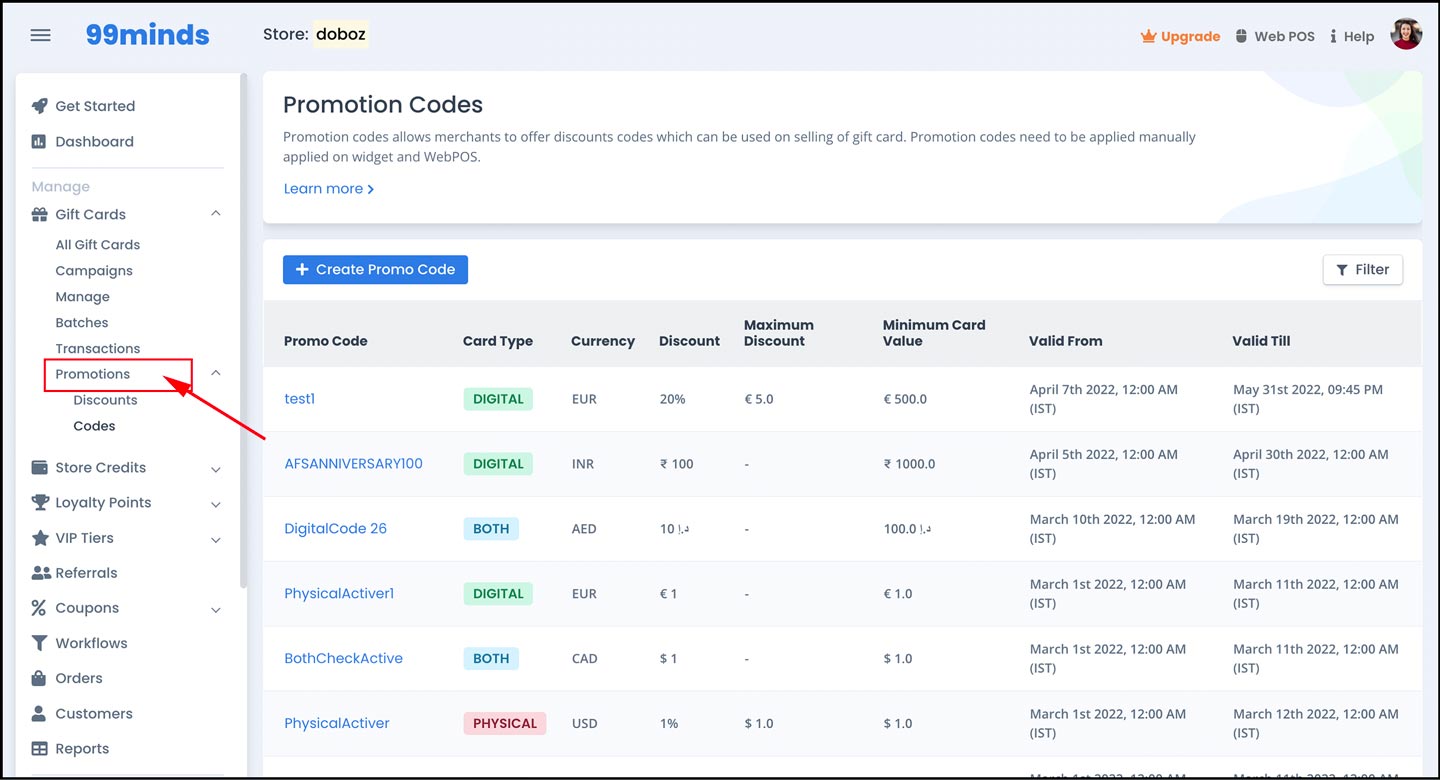This screenshot has width=1440, height=780.
Task: Open the BothCheckActive promo code
Action: pos(343,659)
